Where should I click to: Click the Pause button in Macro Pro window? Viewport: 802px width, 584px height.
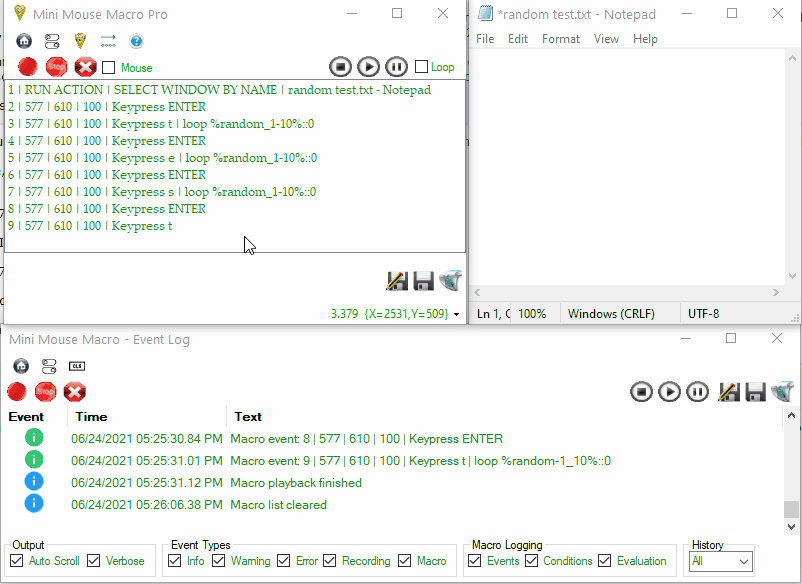coord(396,67)
